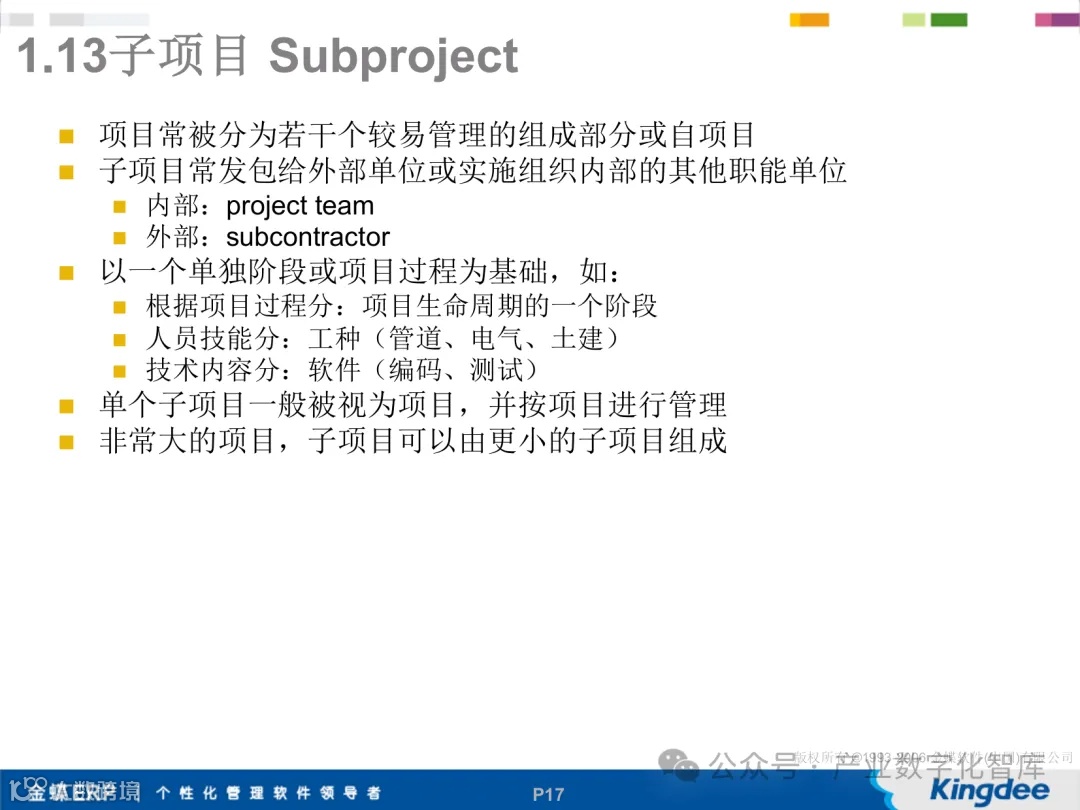Select the orange color block at top right
This screenshot has width=1080, height=810.
(808, 18)
